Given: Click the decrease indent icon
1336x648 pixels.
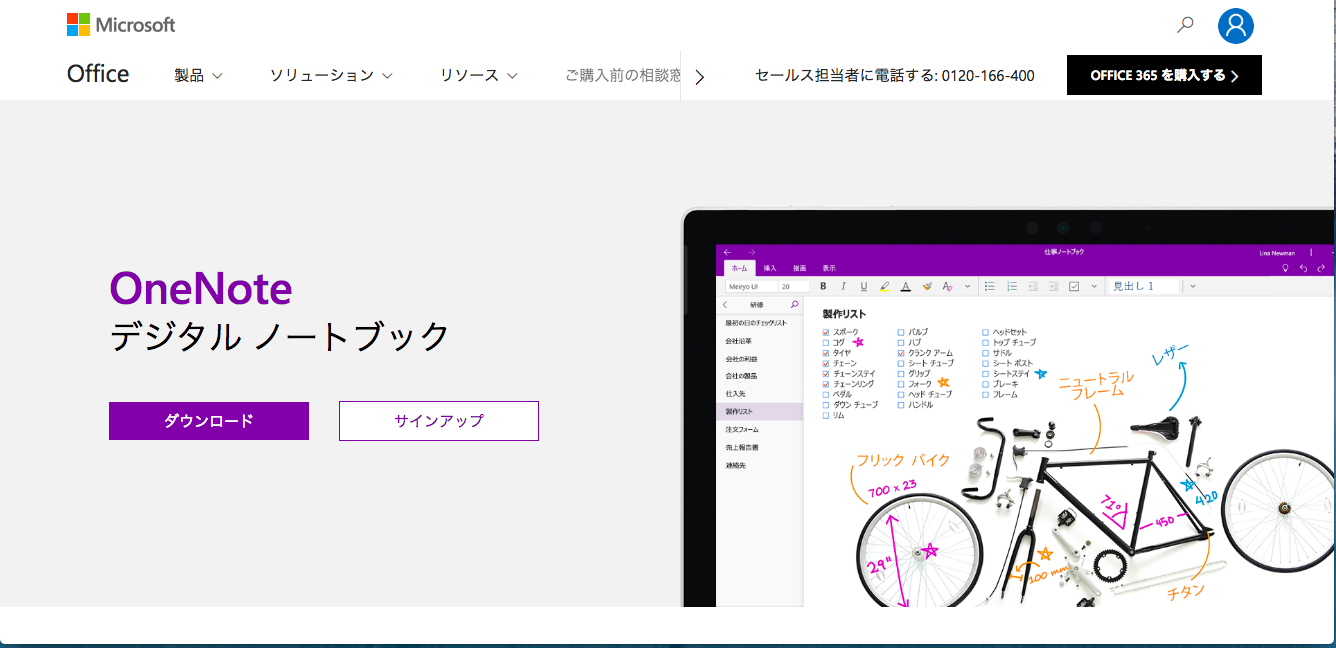Looking at the screenshot, I should click(1033, 286).
